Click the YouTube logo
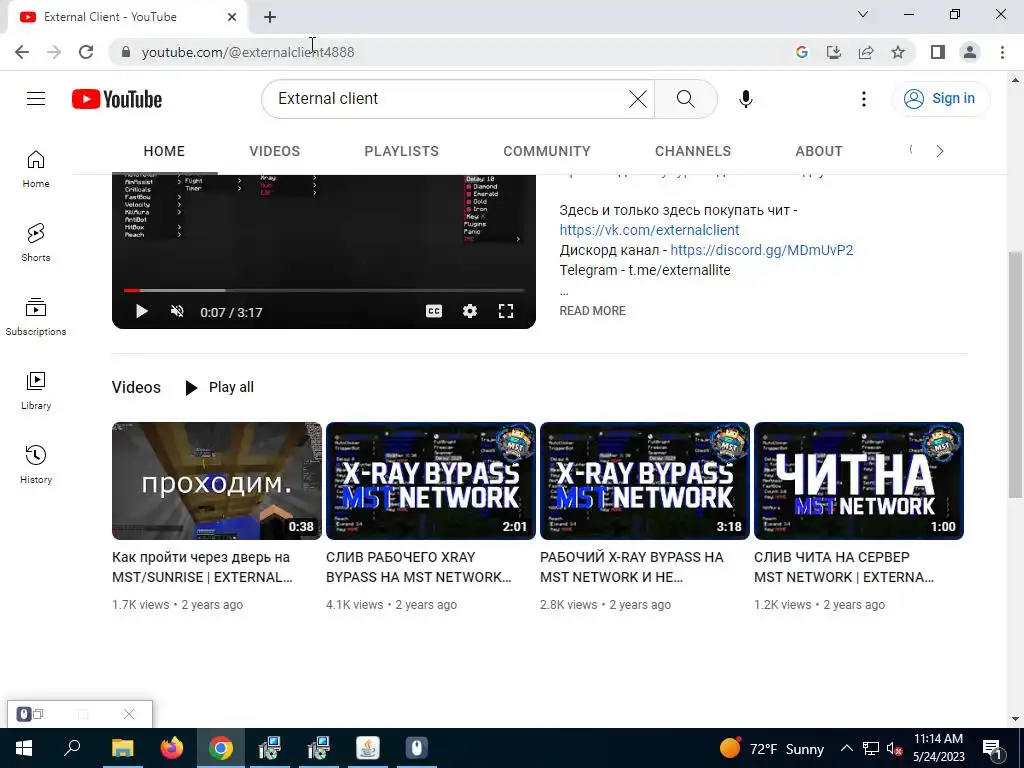Image resolution: width=1024 pixels, height=768 pixels. [x=117, y=99]
